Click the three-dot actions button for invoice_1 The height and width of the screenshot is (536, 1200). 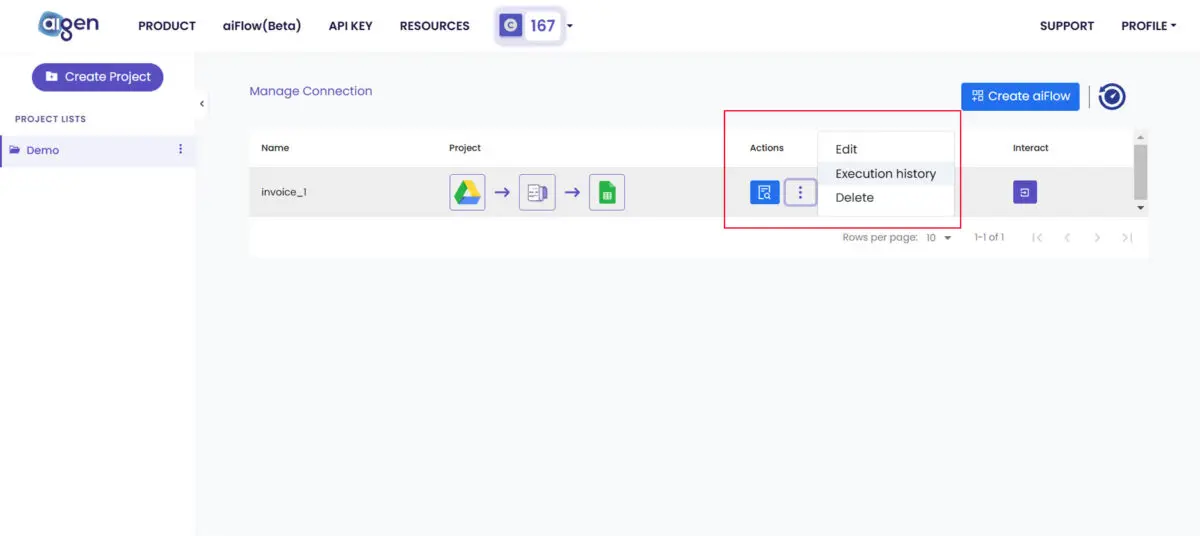[800, 192]
